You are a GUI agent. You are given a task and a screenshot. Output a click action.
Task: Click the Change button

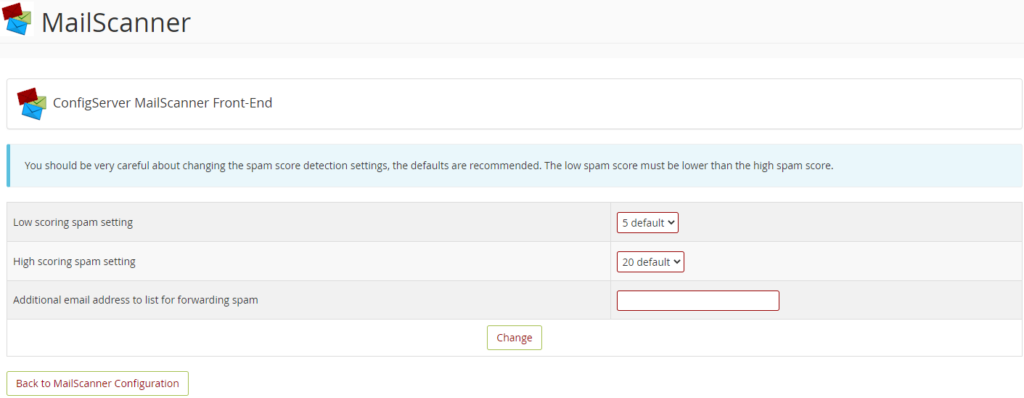point(515,338)
